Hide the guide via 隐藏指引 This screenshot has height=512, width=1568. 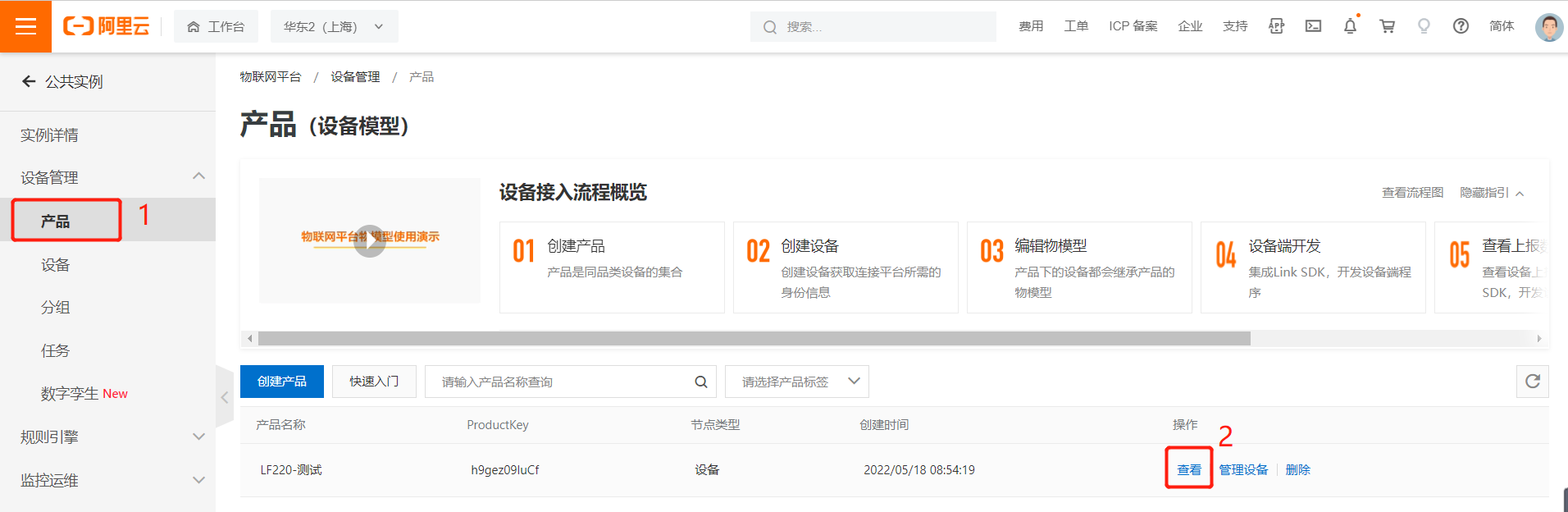tap(1491, 193)
